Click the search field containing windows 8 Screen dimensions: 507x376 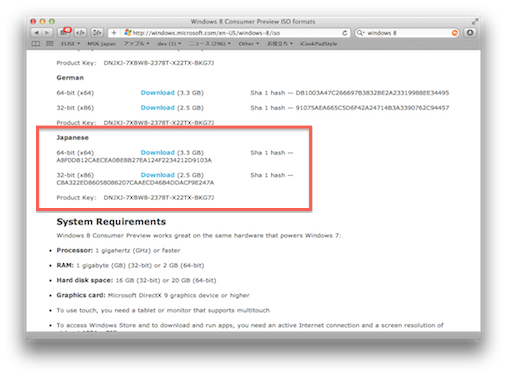point(407,33)
